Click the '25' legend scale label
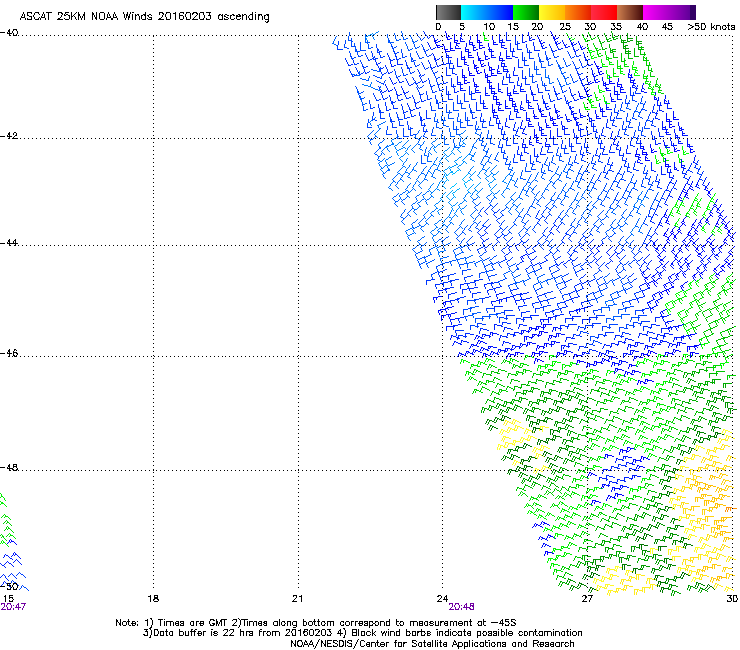The height and width of the screenshot is (650, 740). click(565, 27)
